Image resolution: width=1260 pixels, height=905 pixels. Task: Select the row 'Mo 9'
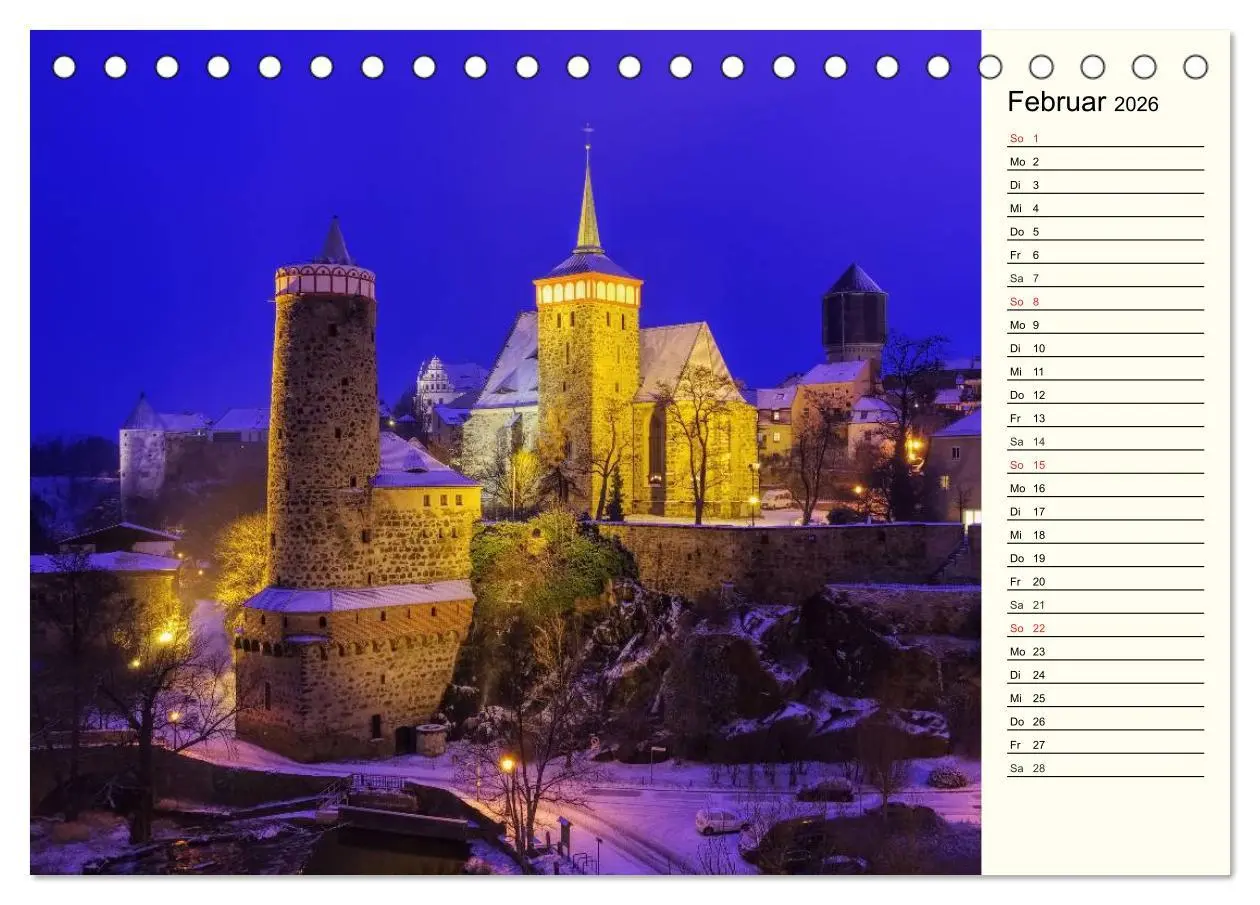pyautogui.click(x=1105, y=325)
